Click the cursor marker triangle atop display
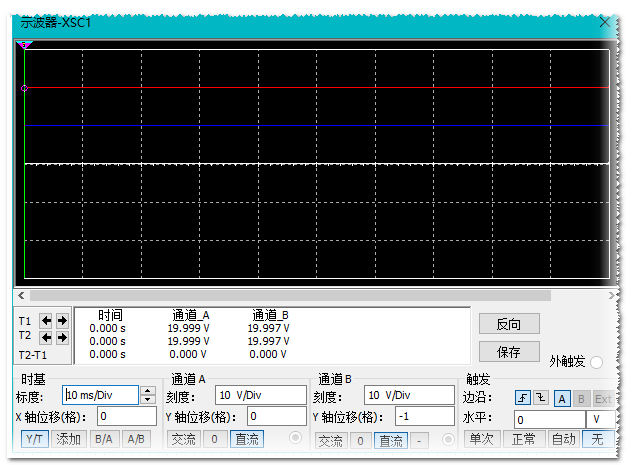 click(x=24, y=45)
